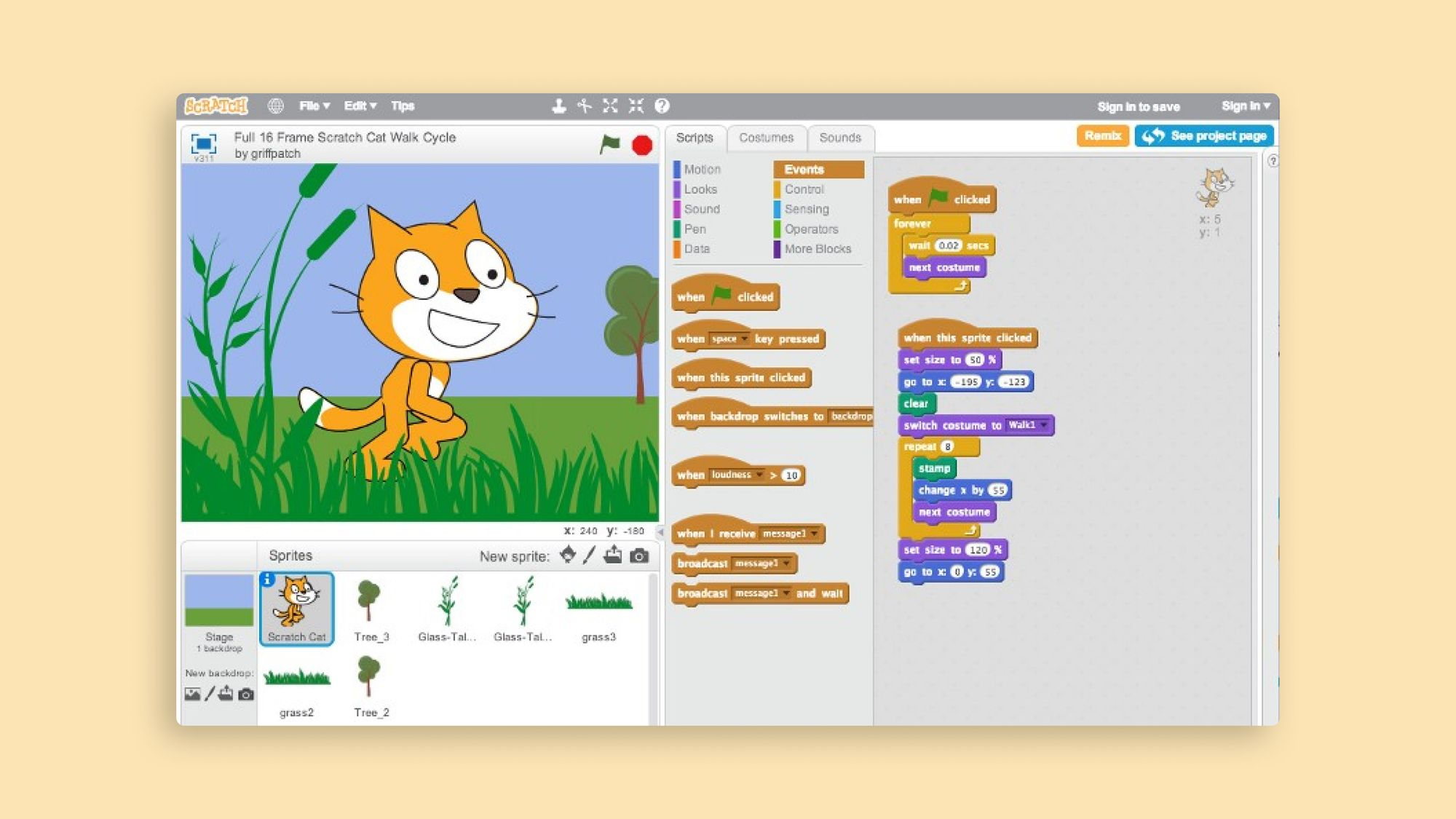
Task: Switch to the Sounds tab
Action: point(839,138)
